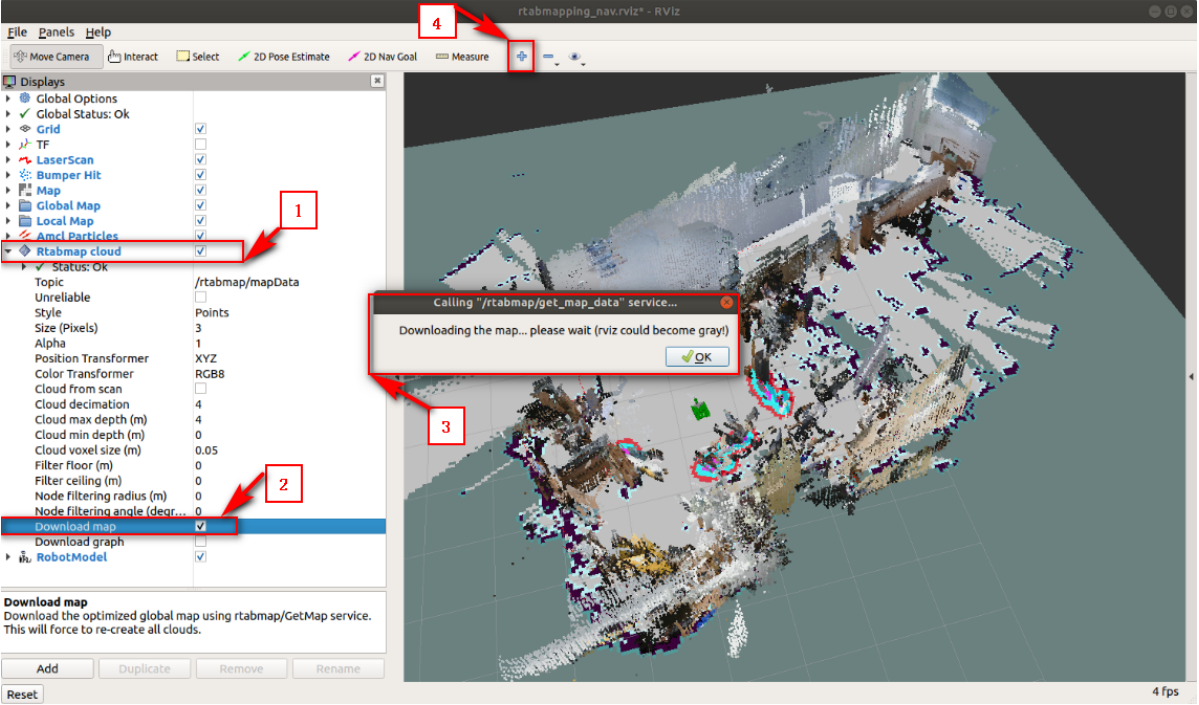Enable the TF display checkbox
1199x705 pixels.
tap(201, 145)
